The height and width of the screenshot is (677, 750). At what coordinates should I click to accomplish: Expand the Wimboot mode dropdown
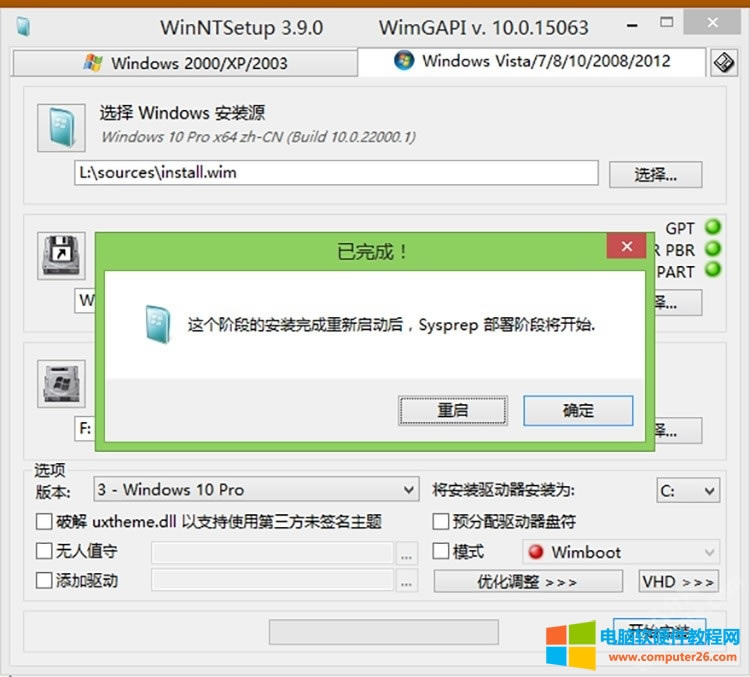click(621, 552)
